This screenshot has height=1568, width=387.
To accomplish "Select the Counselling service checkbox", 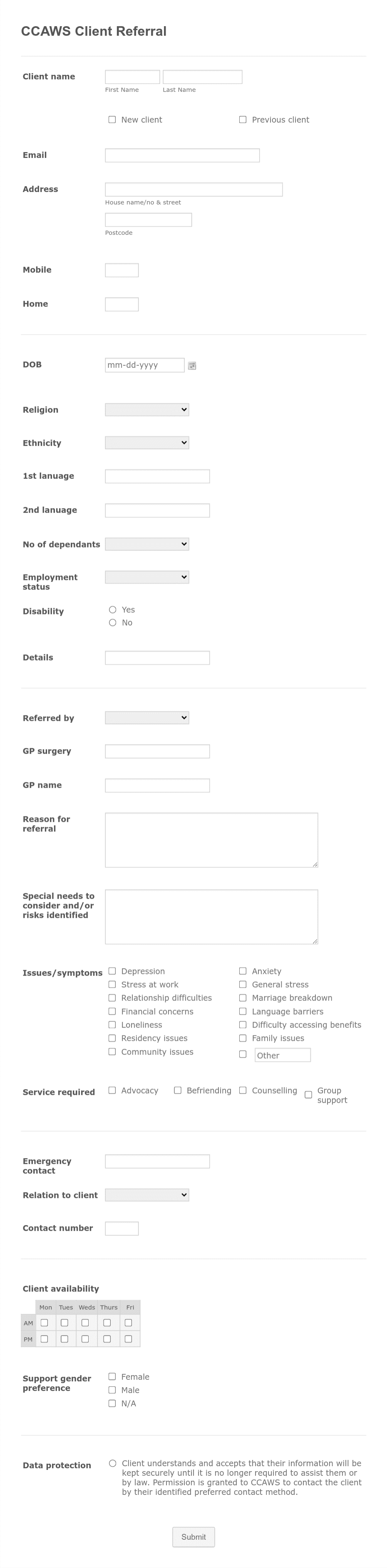I will click(243, 1090).
